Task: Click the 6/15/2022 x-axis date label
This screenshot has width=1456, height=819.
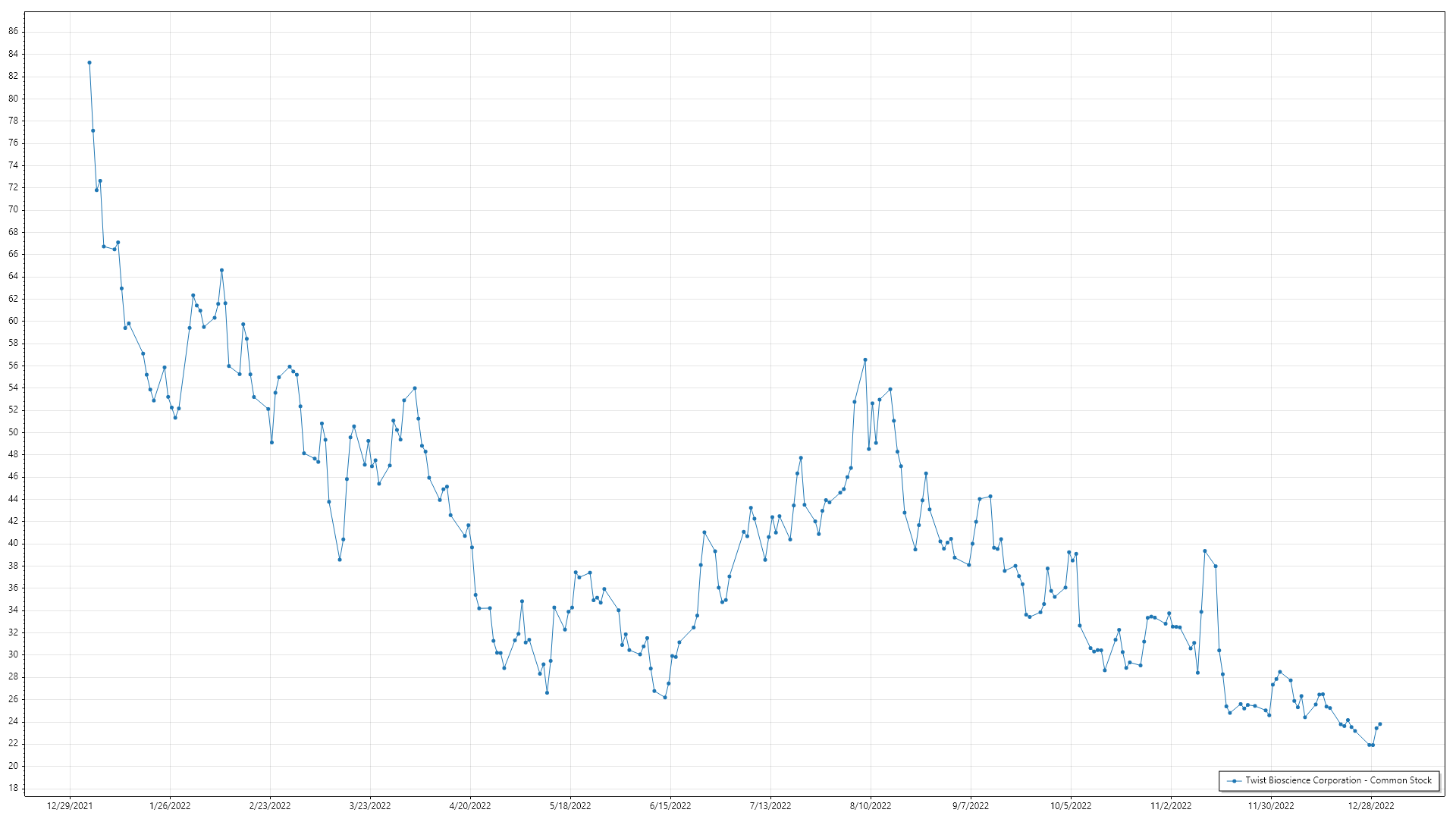Action: [x=670, y=806]
